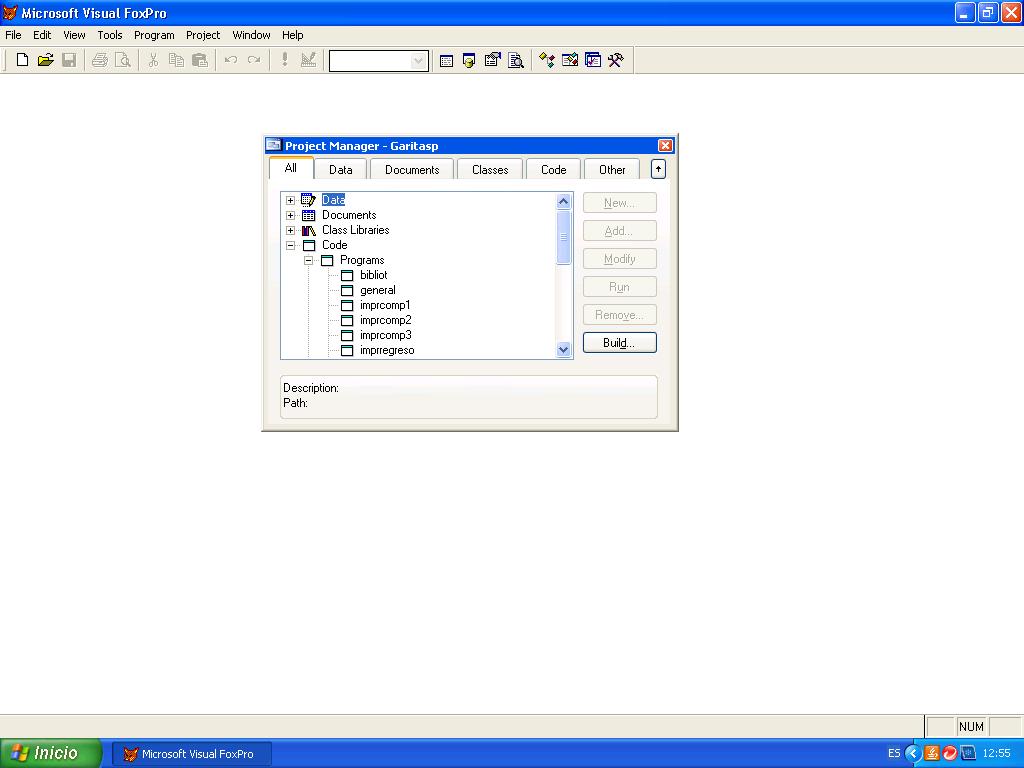Click the Redo arrow icon

click(x=254, y=61)
